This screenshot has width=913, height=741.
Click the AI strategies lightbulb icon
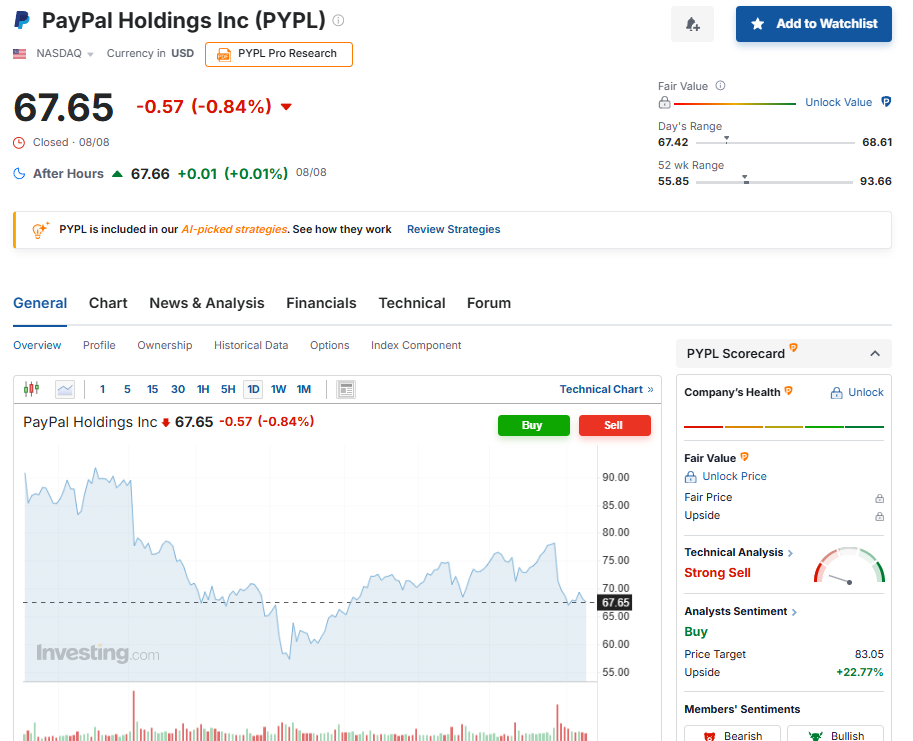(40, 230)
